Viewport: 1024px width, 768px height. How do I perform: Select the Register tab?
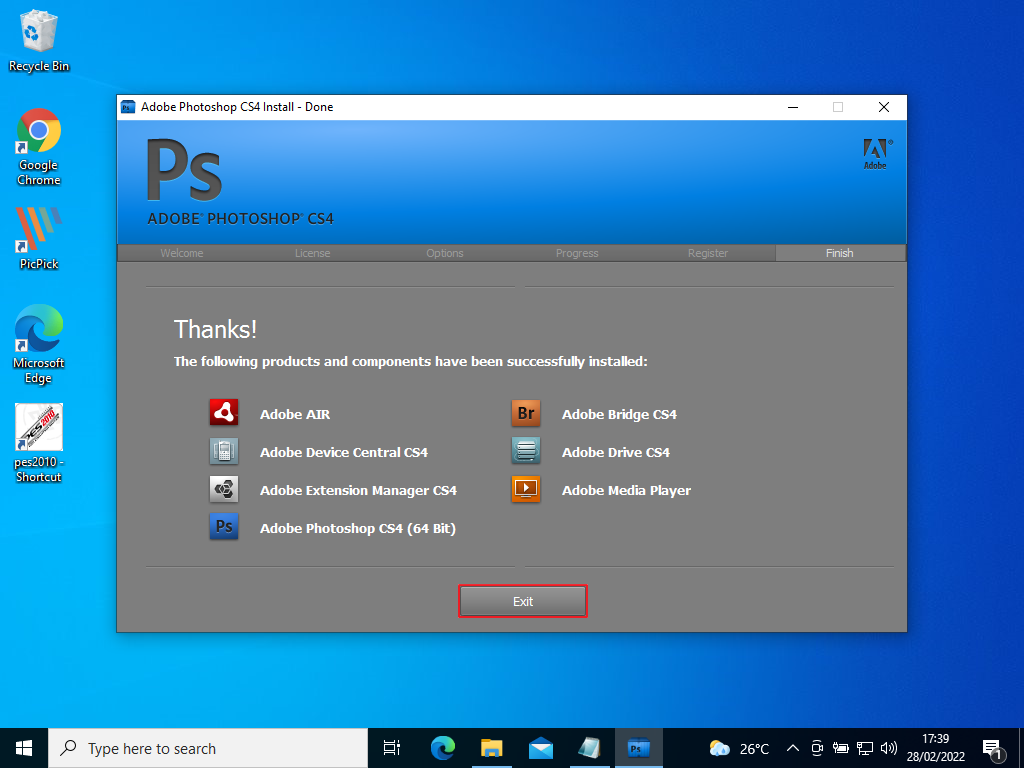coord(708,253)
